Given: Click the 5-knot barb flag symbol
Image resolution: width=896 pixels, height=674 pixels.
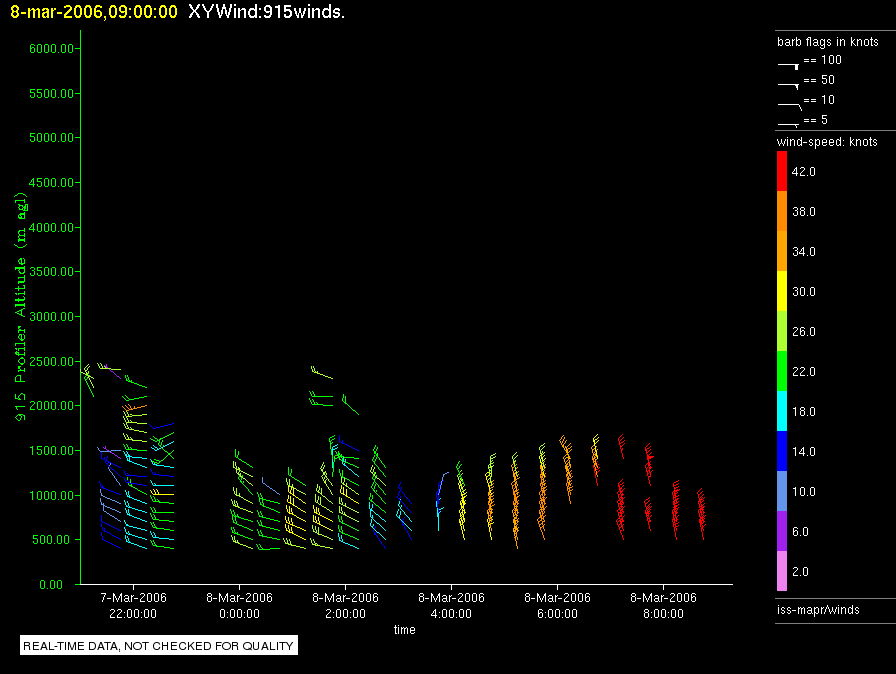Looking at the screenshot, I should (789, 123).
